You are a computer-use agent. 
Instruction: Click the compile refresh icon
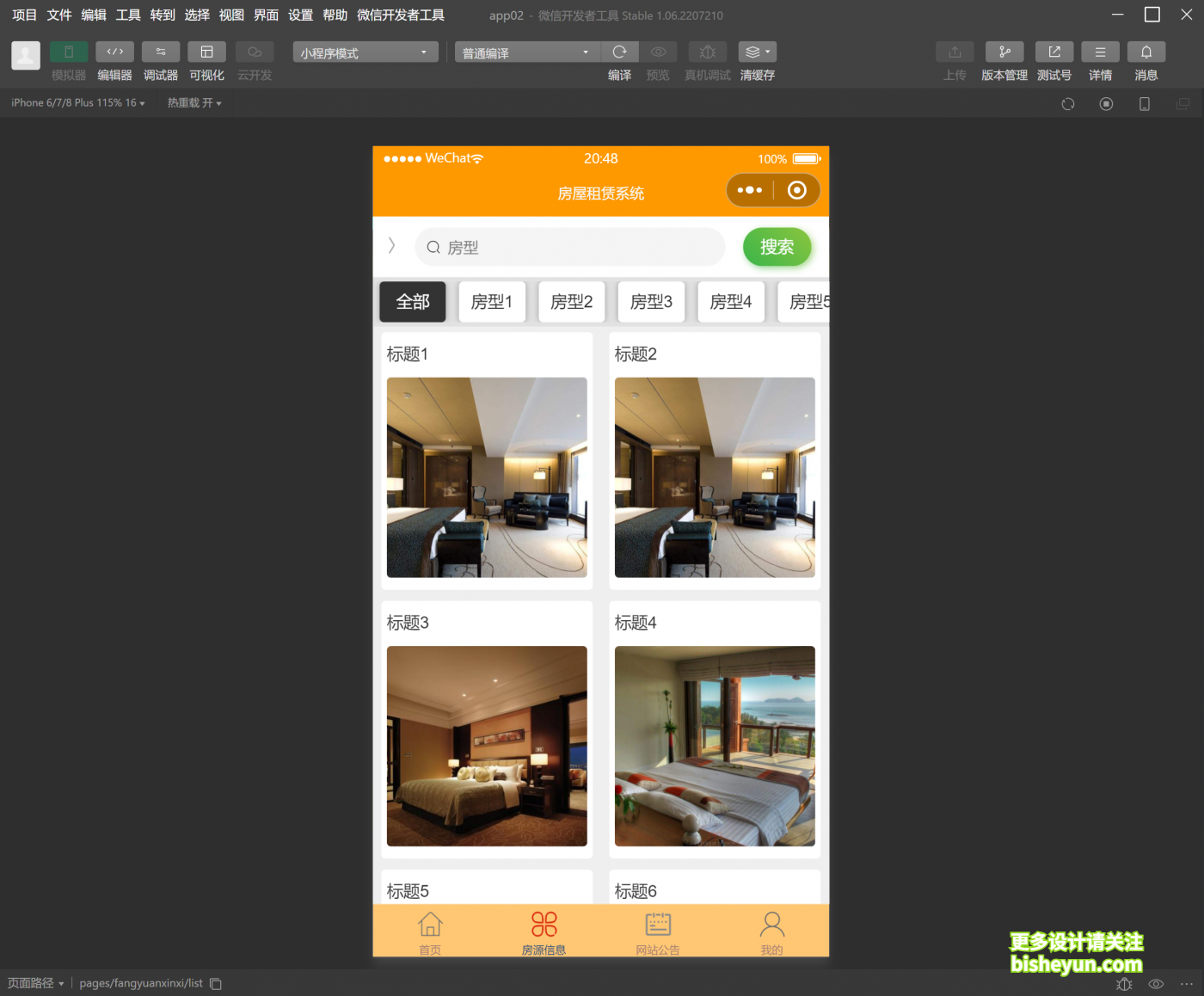620,52
